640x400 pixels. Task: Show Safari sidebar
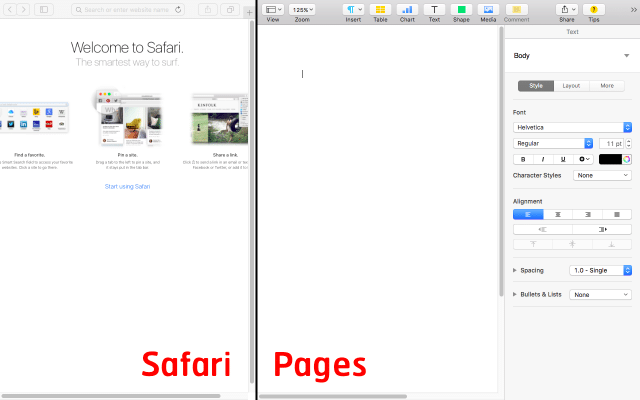(x=44, y=9)
